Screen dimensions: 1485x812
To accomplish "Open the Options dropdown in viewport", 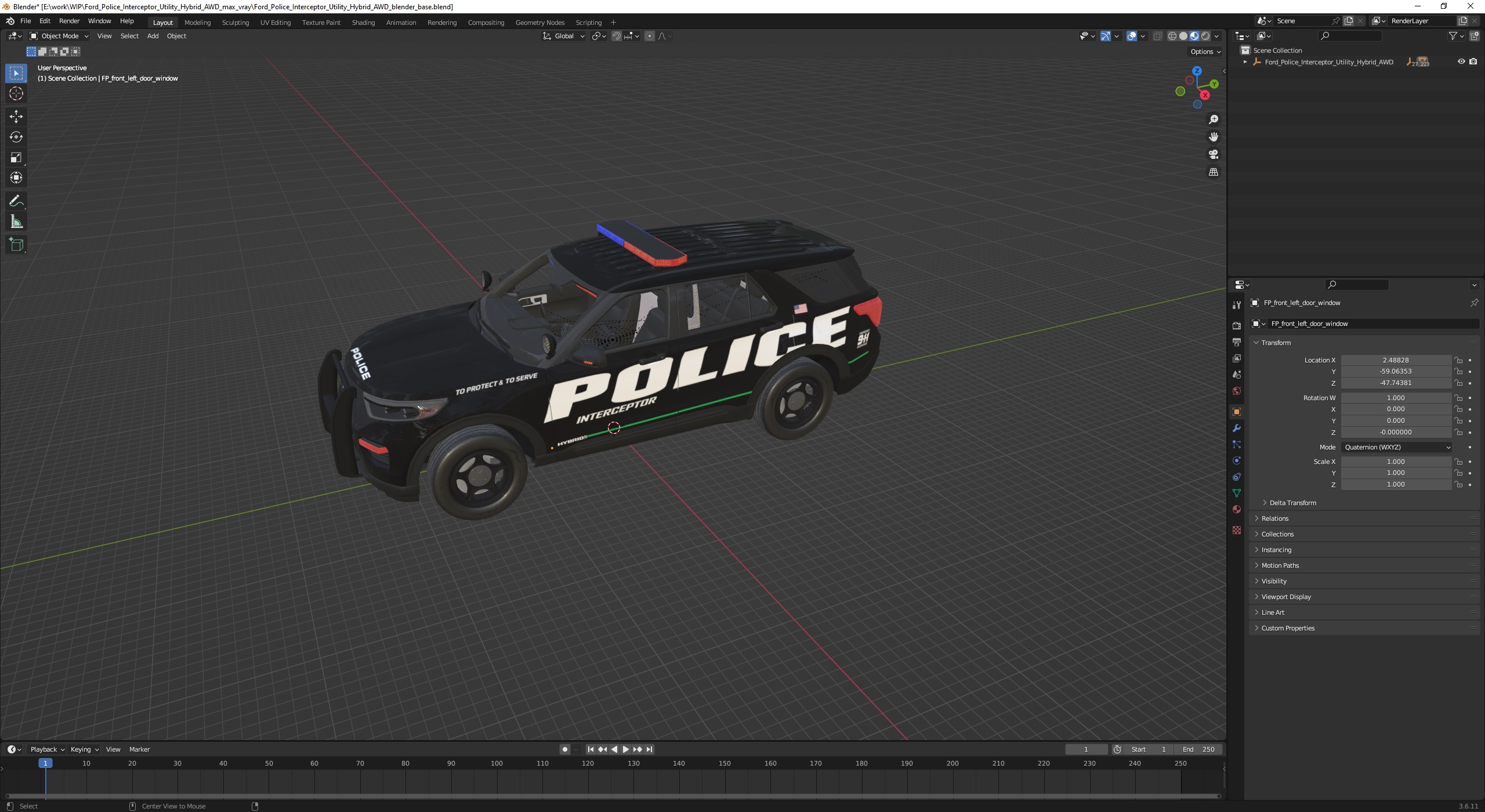I will pyautogui.click(x=1205, y=52).
